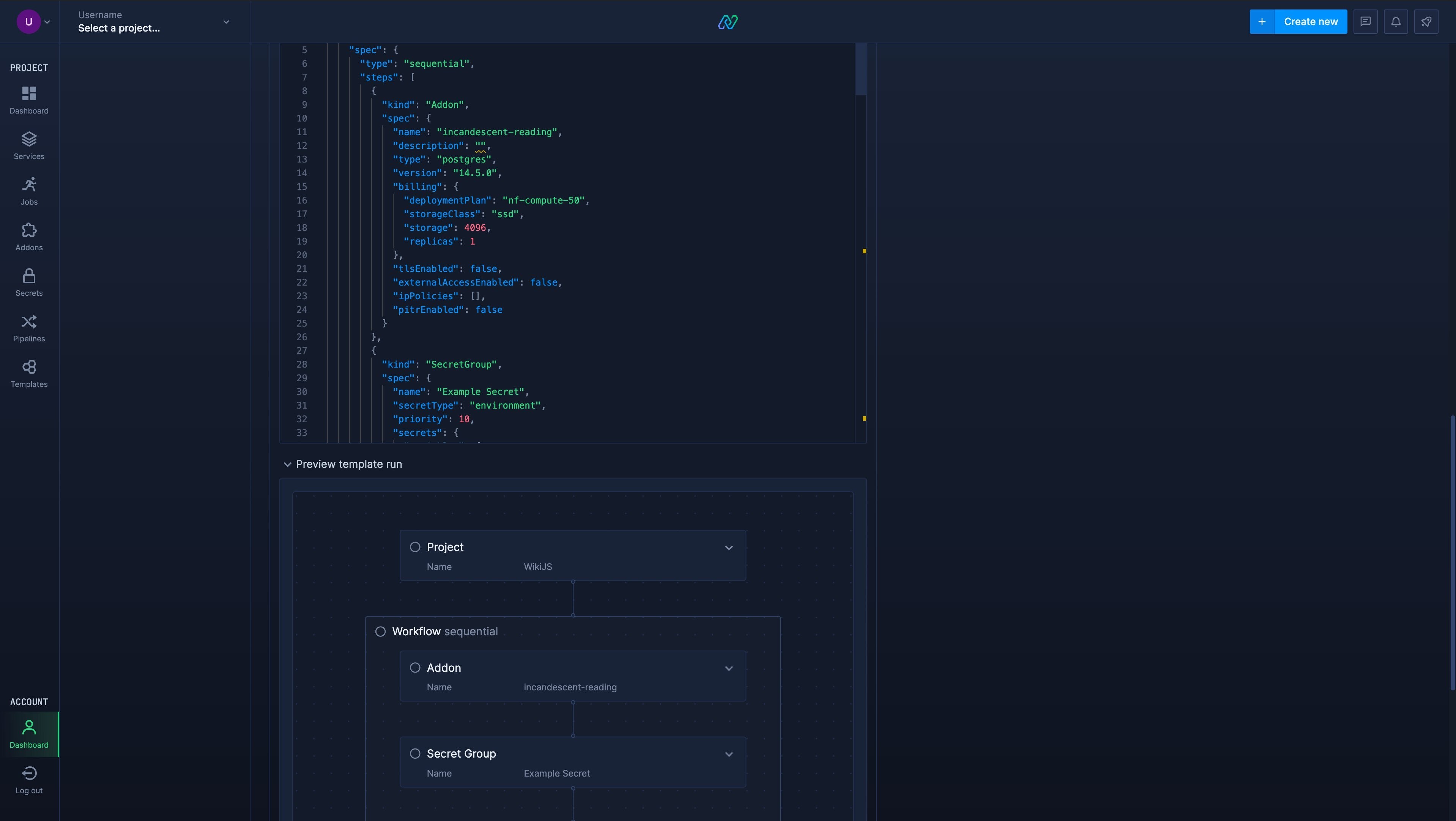Screen dimensions: 1456x821
Task: Click the Northflank logo in the header
Action: pos(728,22)
